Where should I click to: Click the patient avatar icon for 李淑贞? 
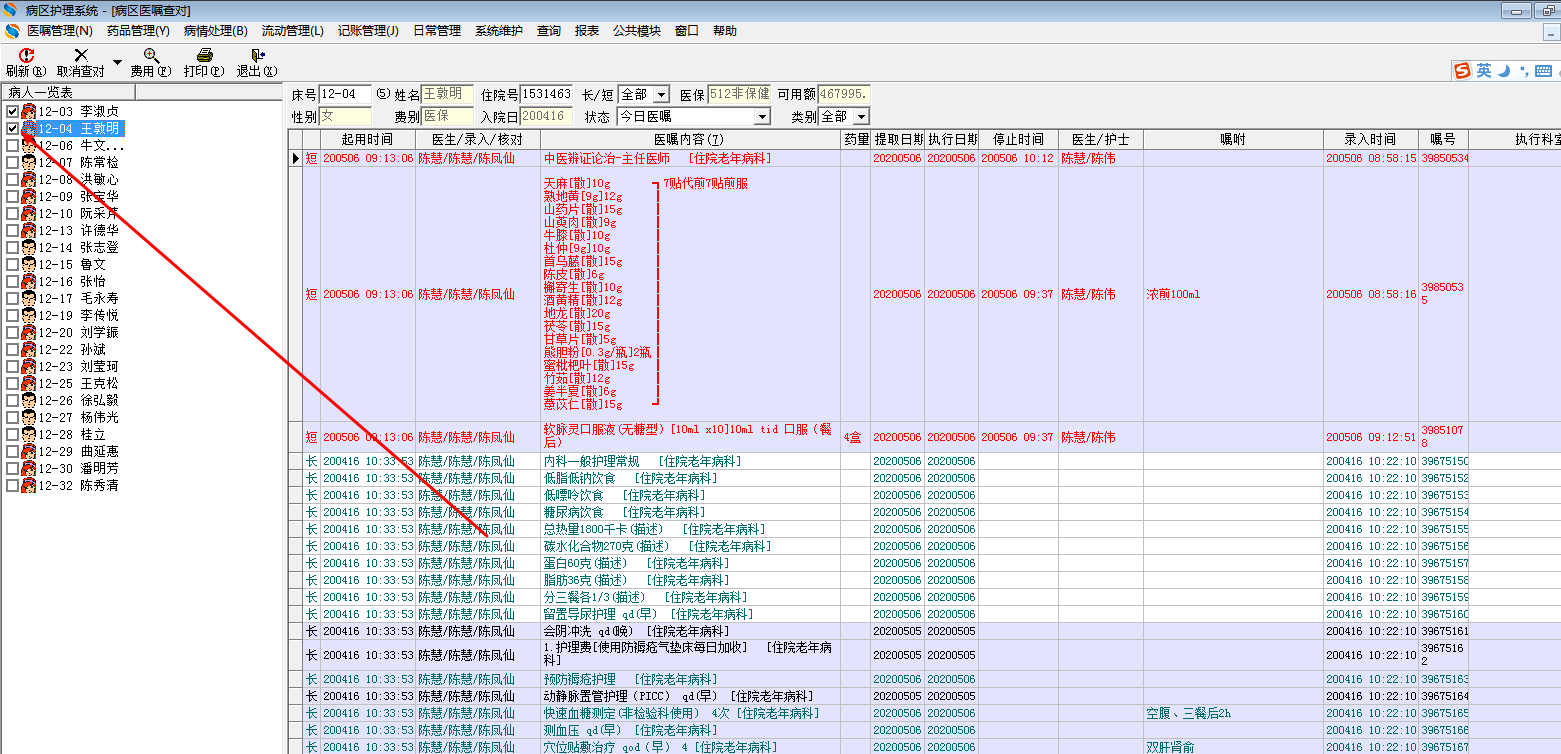(x=29, y=111)
